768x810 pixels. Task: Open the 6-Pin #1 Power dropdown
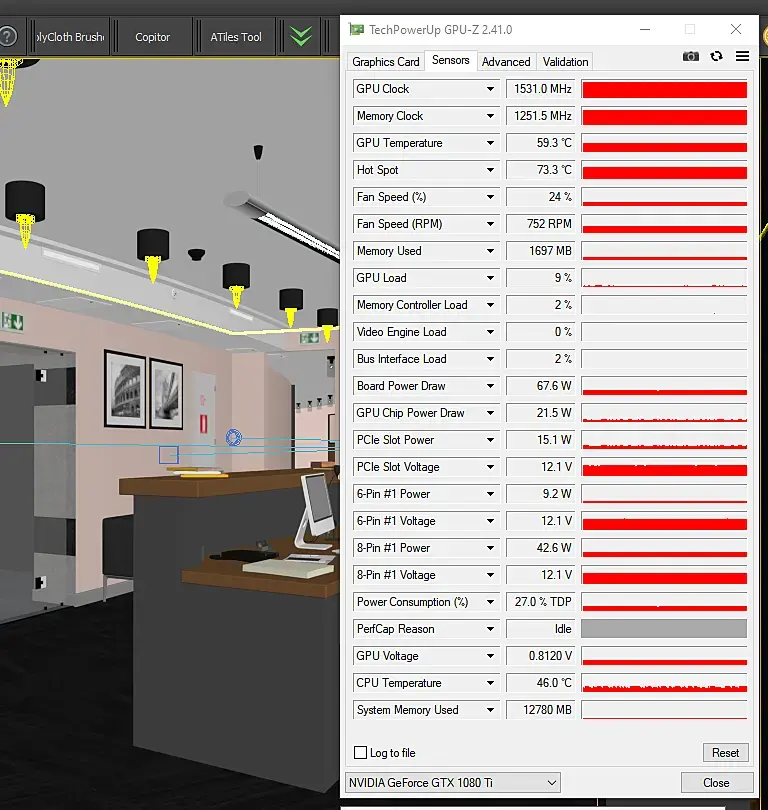click(490, 494)
